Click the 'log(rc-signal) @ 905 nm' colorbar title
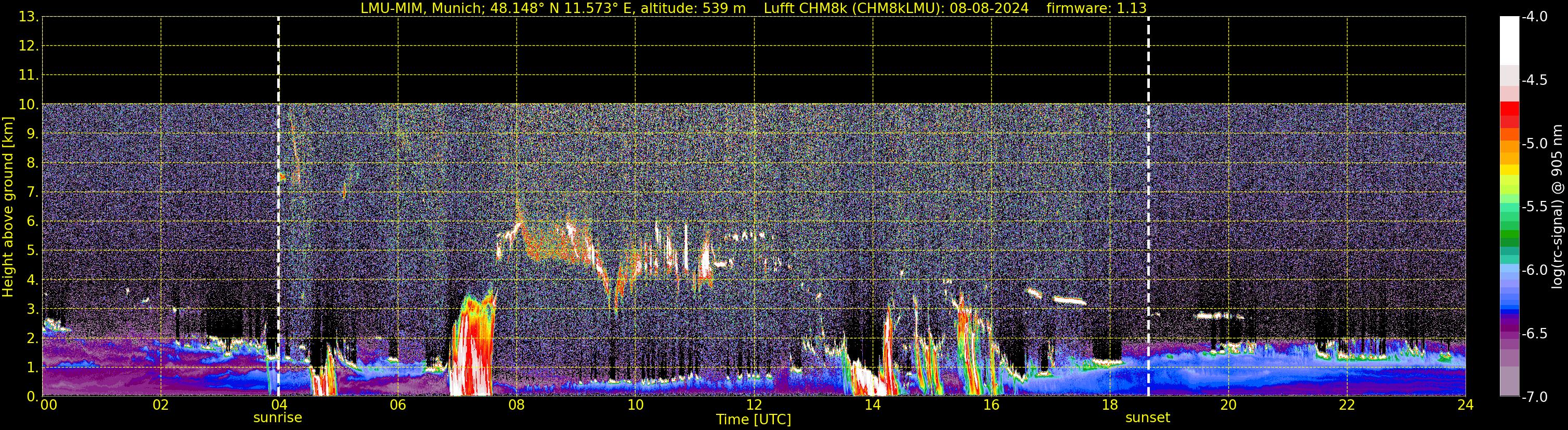The height and width of the screenshot is (430, 1568). click(1557, 207)
